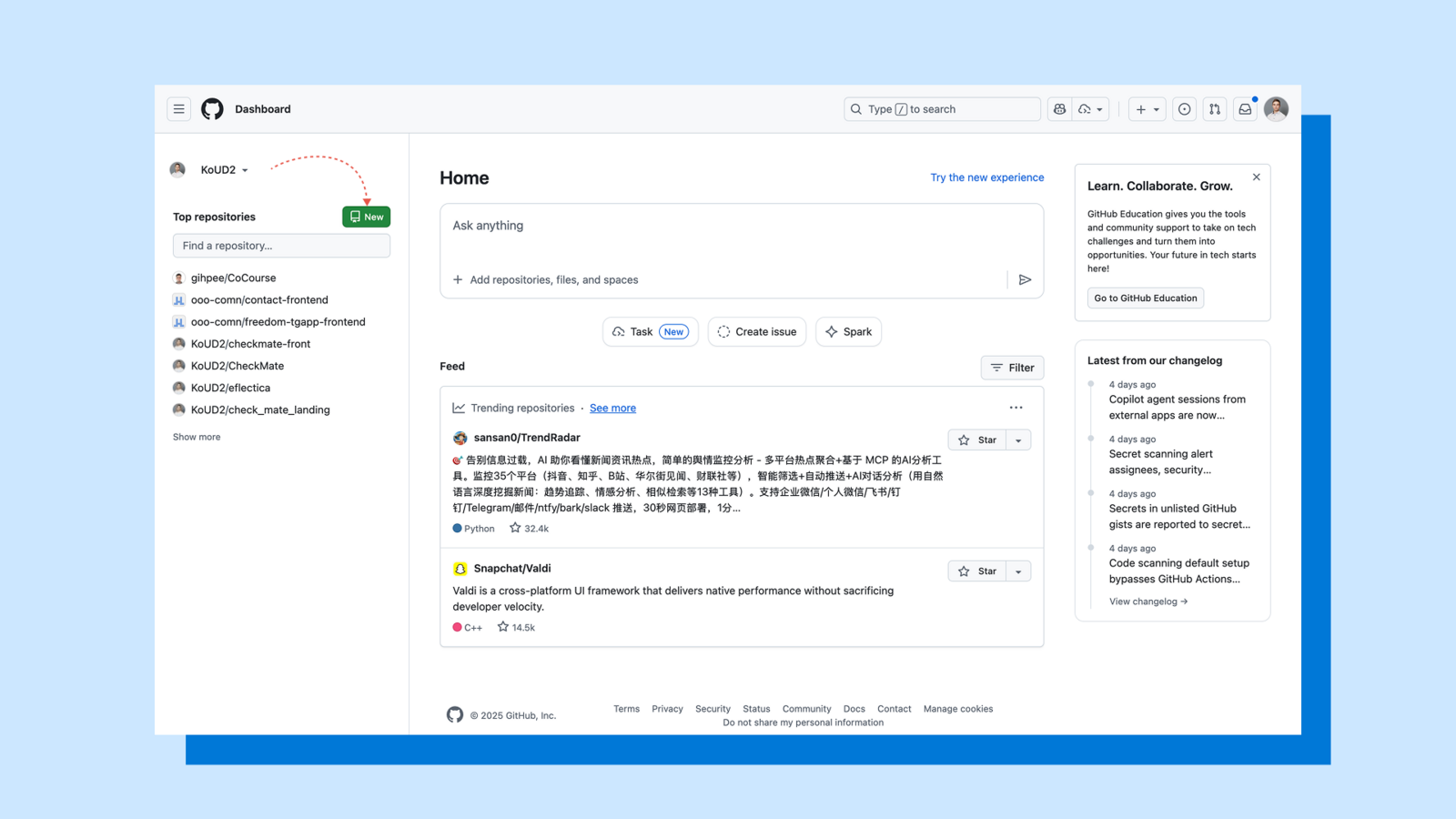View TrendRadar 32.4k stargazers
The height and width of the screenshot is (819, 1456).
tap(529, 529)
